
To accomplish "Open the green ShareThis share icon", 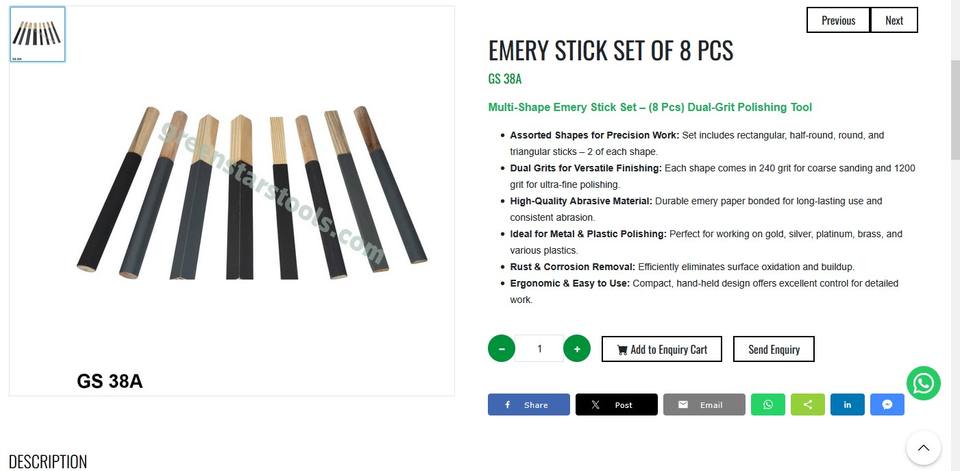I will pyautogui.click(x=808, y=405).
